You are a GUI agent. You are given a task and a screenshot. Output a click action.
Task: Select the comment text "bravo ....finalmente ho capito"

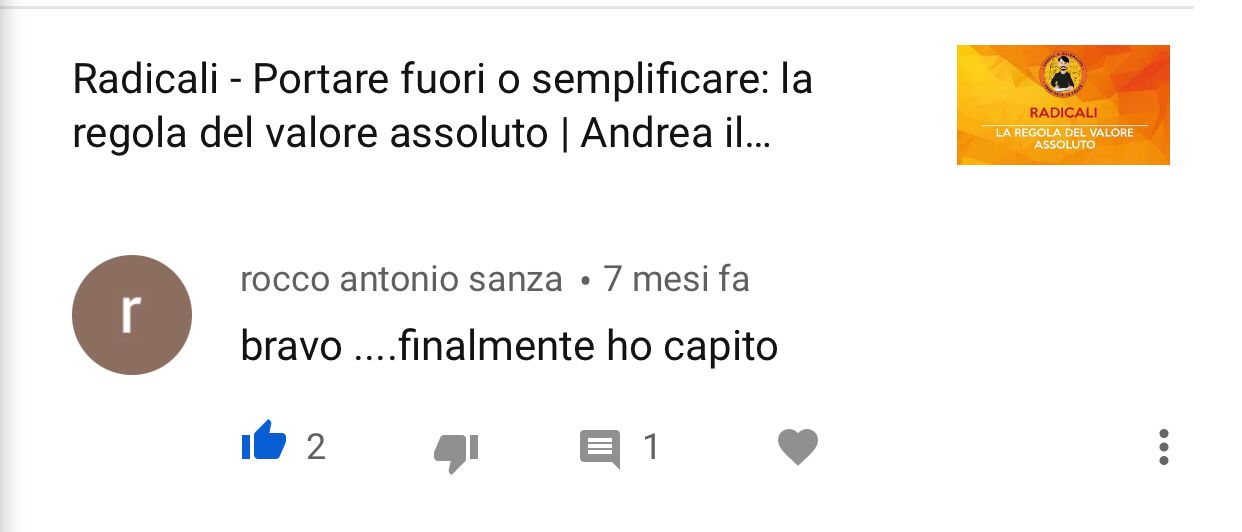coord(509,347)
